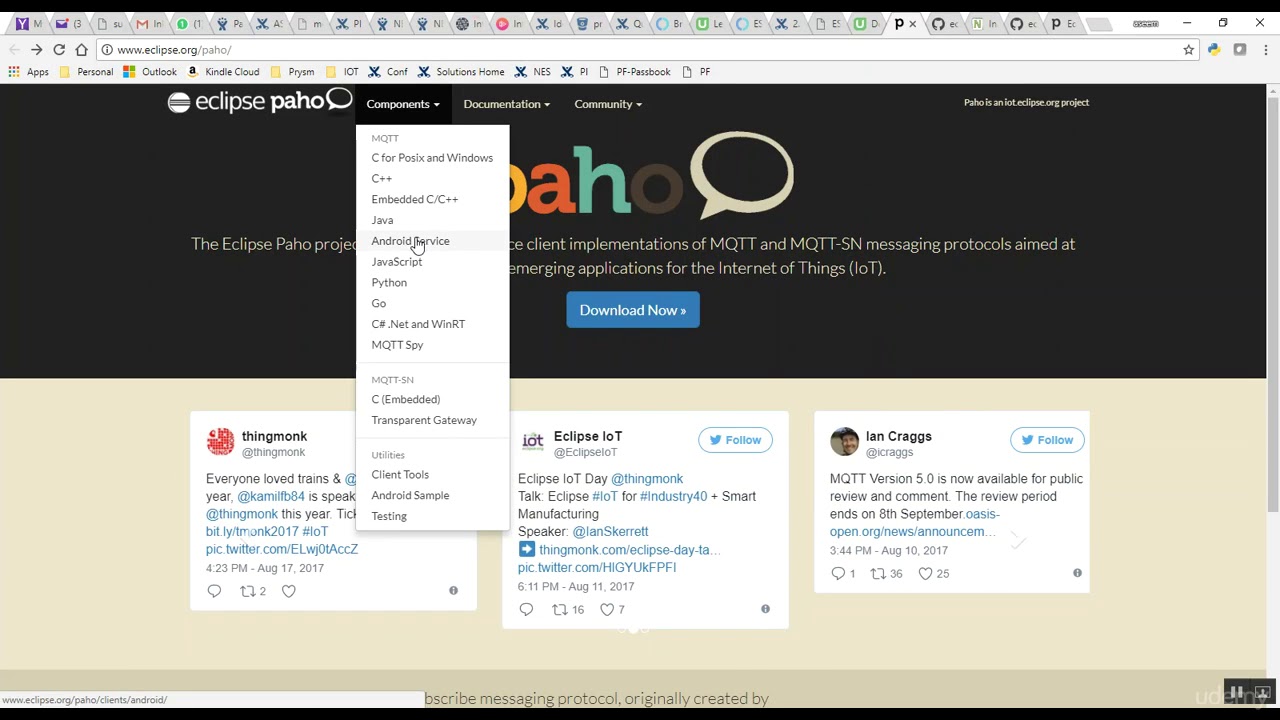Follow Eclipse IoT on Twitter
Image resolution: width=1280 pixels, height=720 pixels.
tap(735, 440)
